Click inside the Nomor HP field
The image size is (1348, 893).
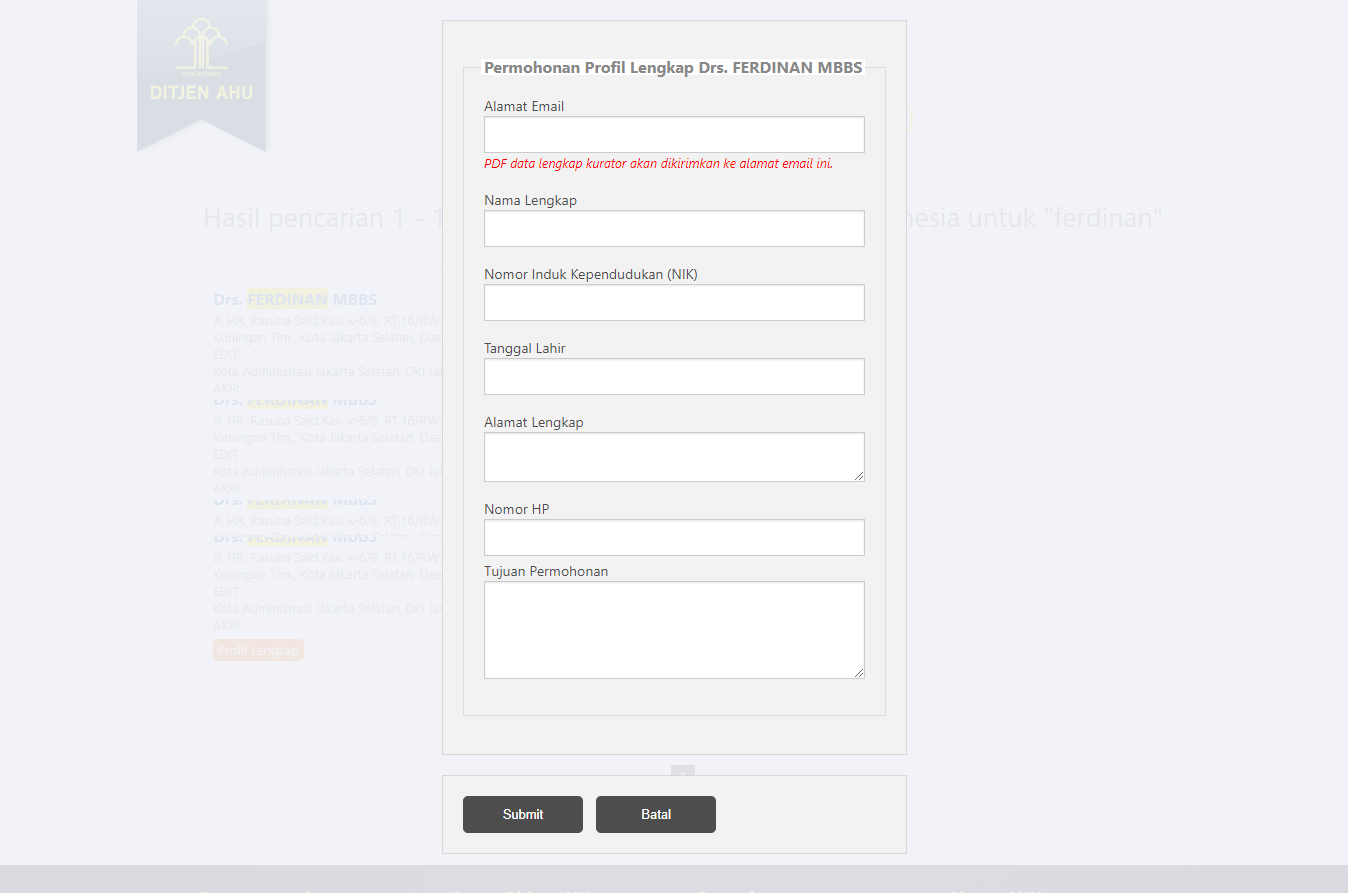pyautogui.click(x=674, y=538)
